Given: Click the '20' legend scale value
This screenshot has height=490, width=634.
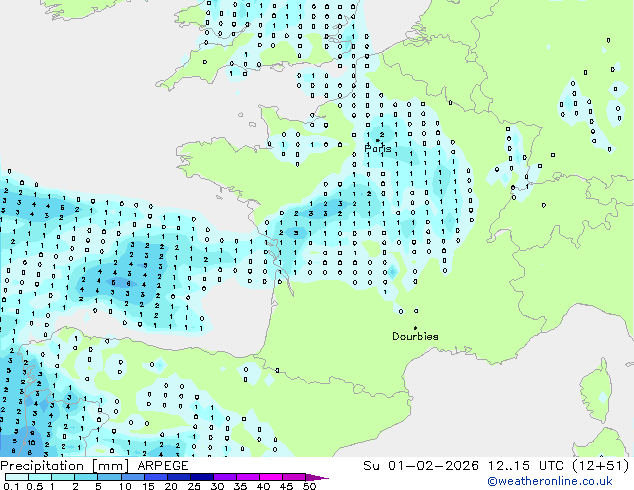Looking at the screenshot, I should (x=171, y=486).
